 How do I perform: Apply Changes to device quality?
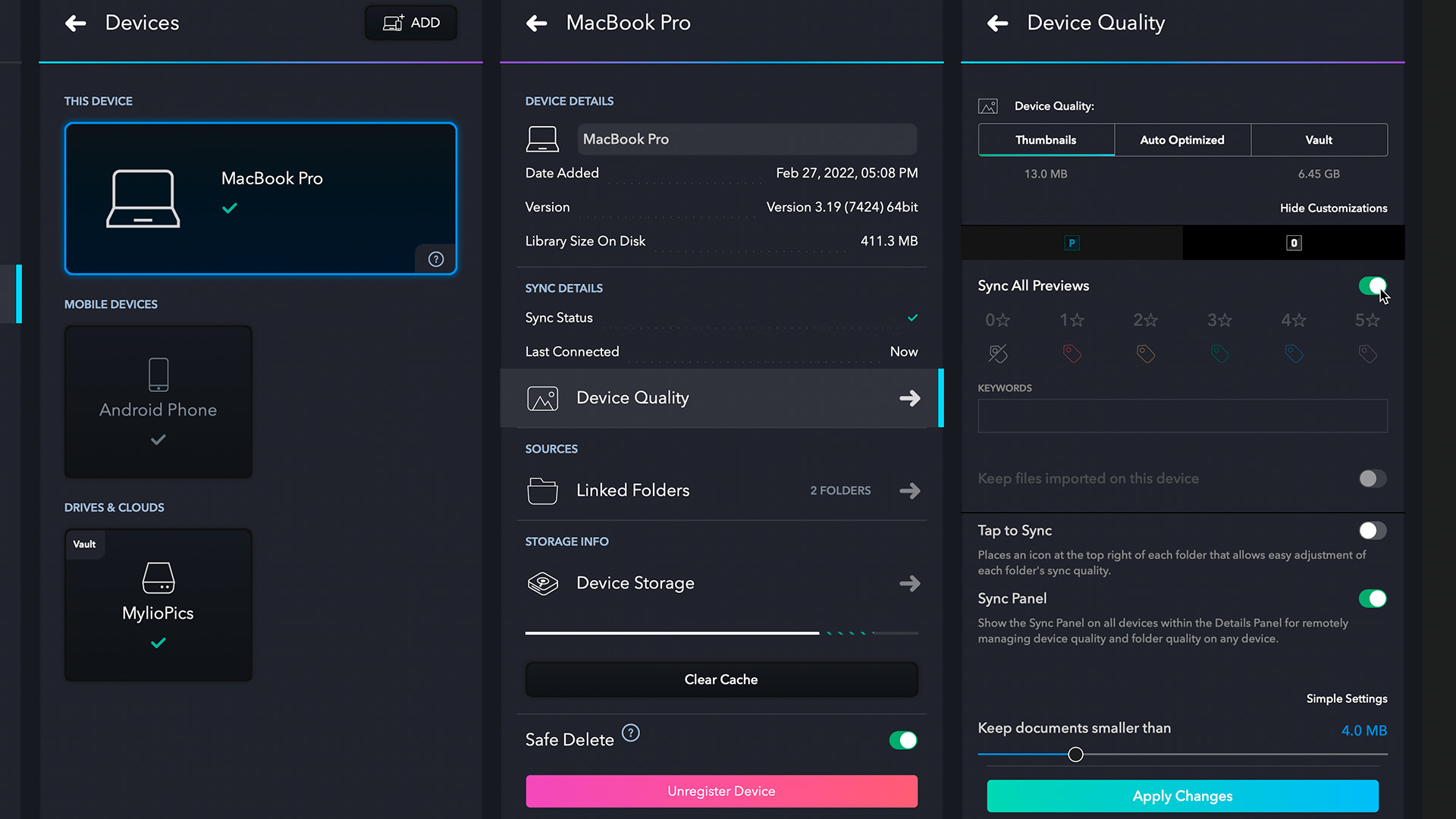click(x=1182, y=796)
